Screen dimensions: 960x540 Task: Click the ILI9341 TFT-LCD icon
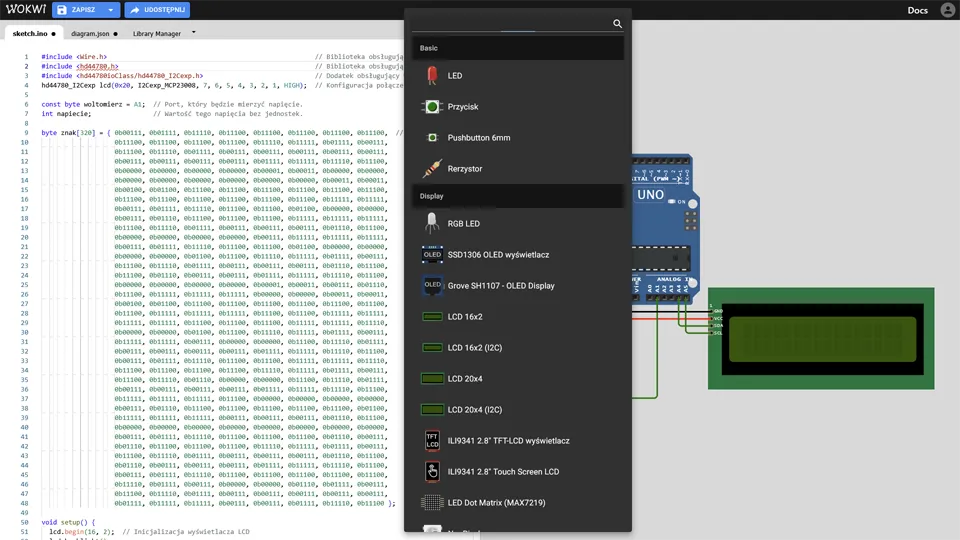(x=432, y=440)
